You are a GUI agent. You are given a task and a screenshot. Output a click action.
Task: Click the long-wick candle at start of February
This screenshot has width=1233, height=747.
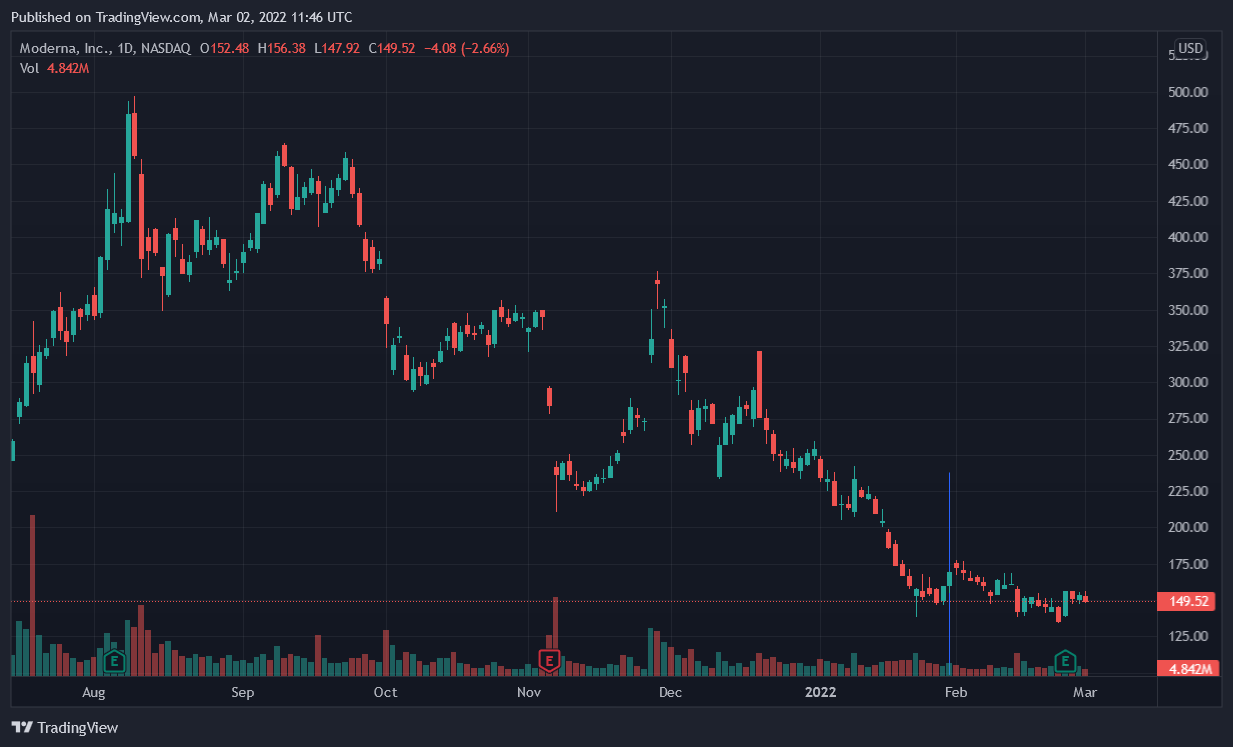pyautogui.click(x=949, y=578)
